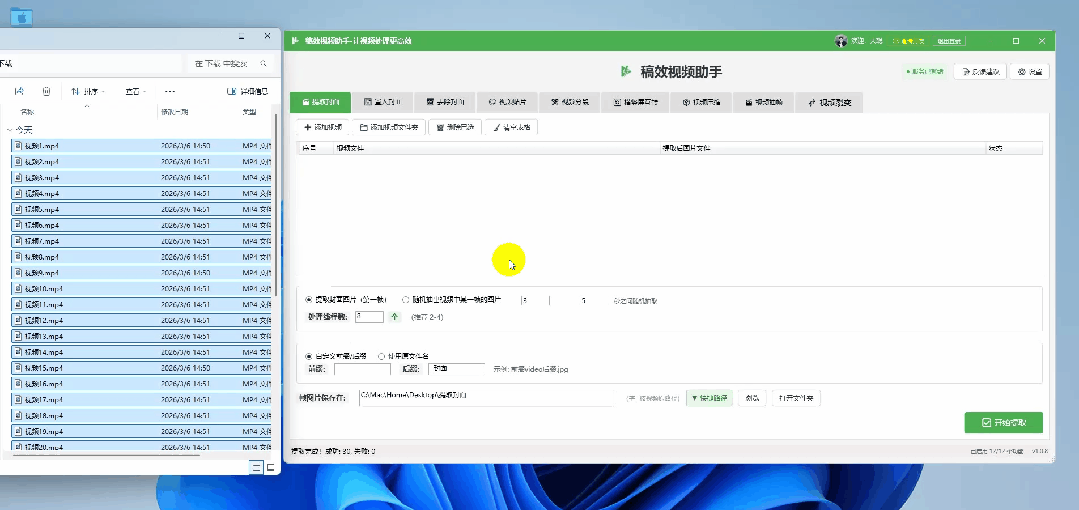Select the random frame extraction radio option
The height and width of the screenshot is (510, 1079).
(x=406, y=299)
